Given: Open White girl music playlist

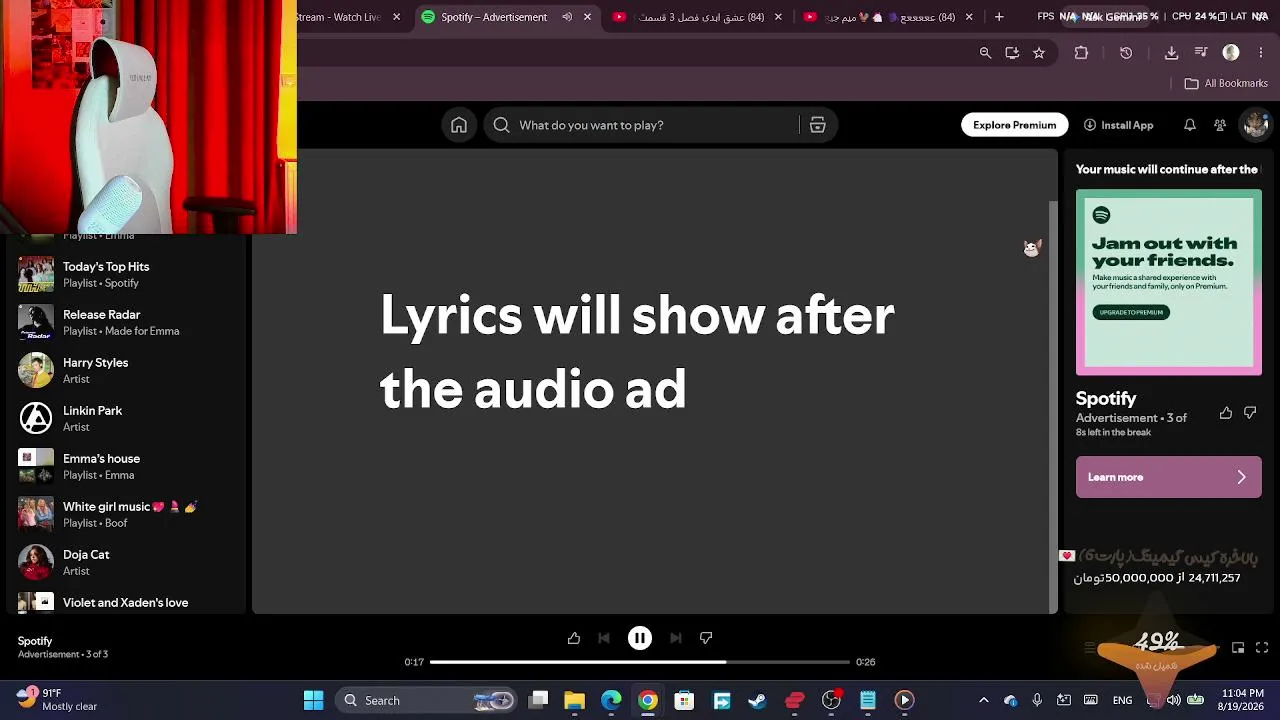Looking at the screenshot, I should pos(124,514).
